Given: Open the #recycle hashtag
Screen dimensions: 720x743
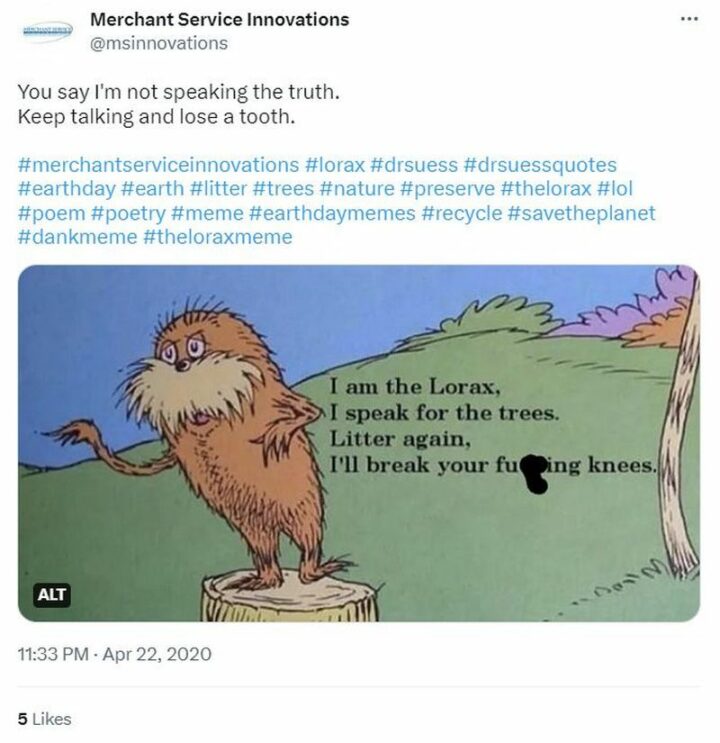Looking at the screenshot, I should pos(461,213).
